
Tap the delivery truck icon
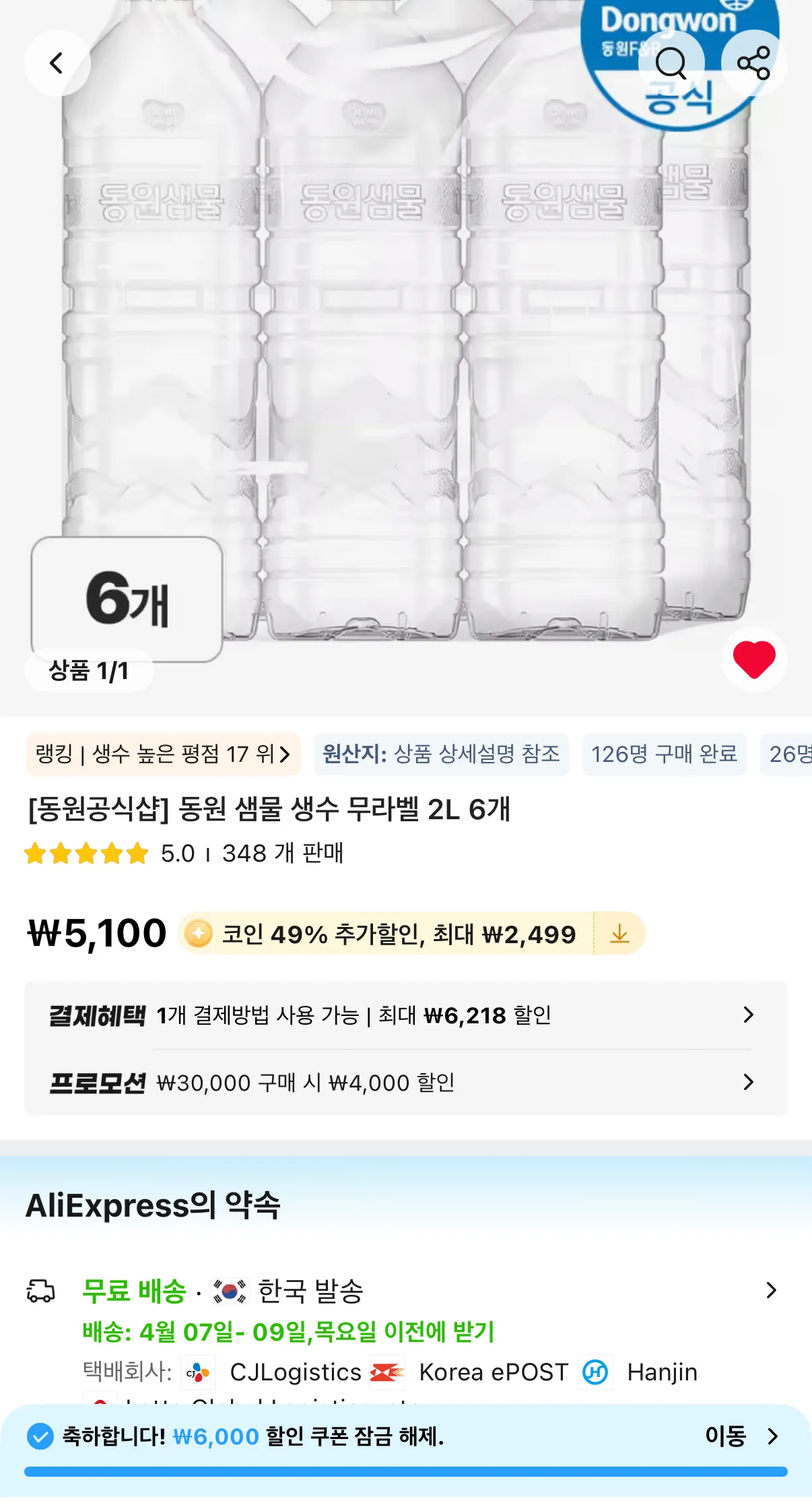(x=40, y=1291)
